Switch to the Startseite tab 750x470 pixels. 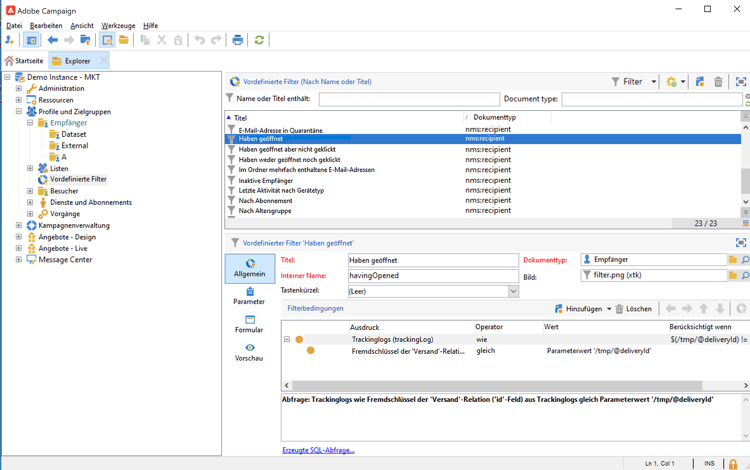coord(24,61)
